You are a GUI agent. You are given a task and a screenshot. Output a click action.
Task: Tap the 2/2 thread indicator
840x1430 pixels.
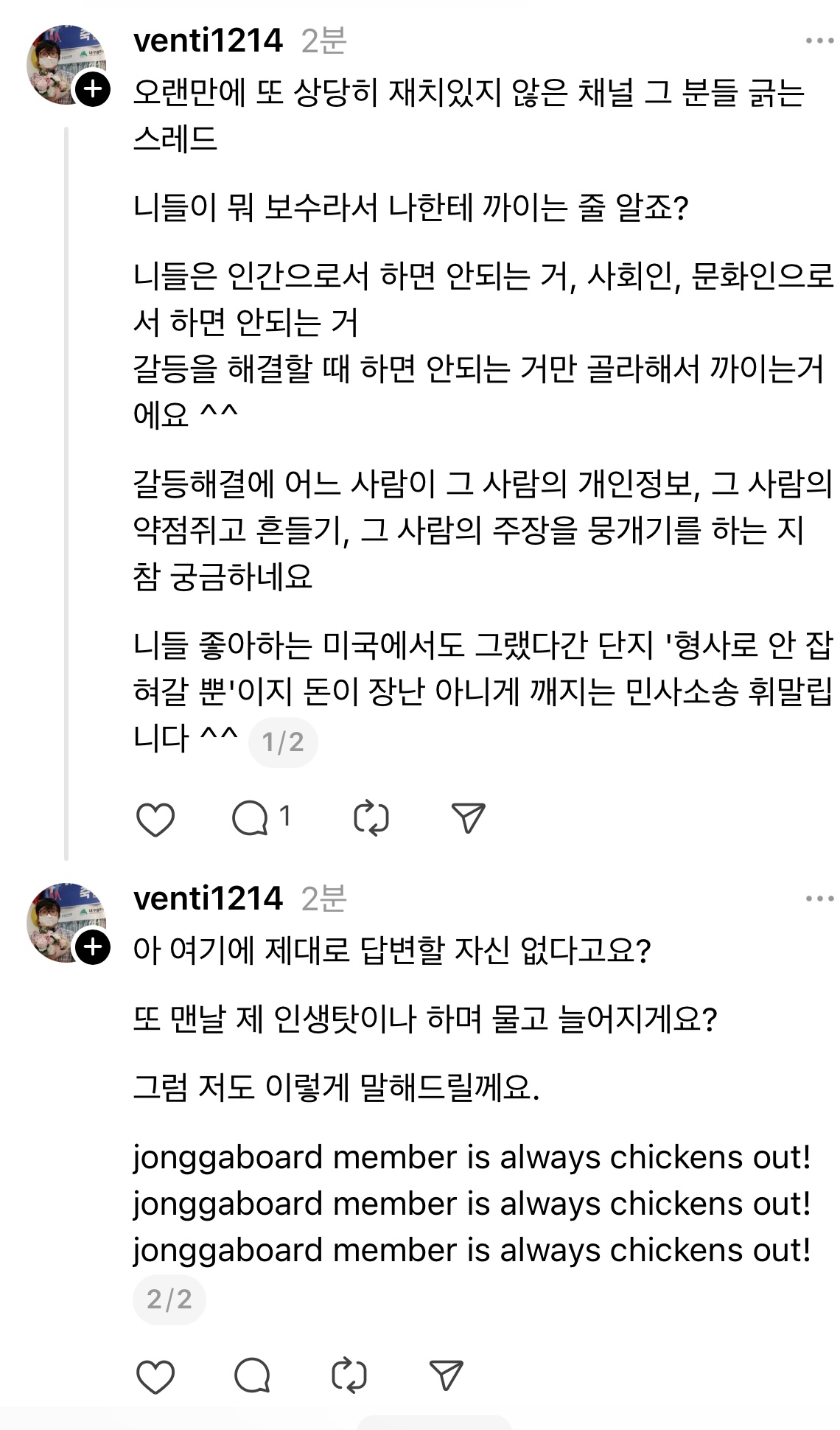tap(169, 1299)
